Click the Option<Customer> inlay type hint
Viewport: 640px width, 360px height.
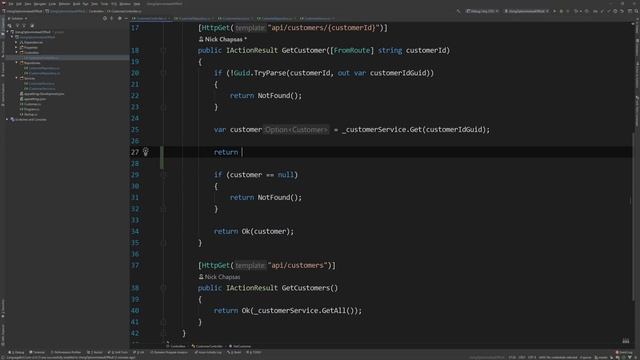[x=296, y=130]
